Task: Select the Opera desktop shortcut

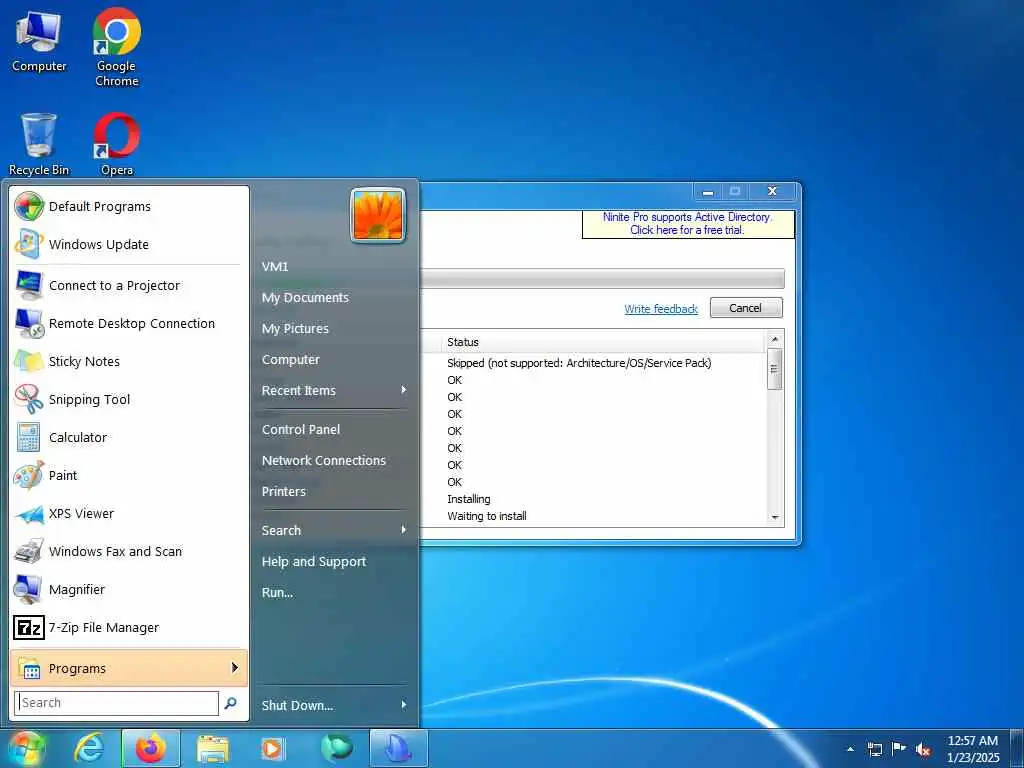Action: point(116,144)
